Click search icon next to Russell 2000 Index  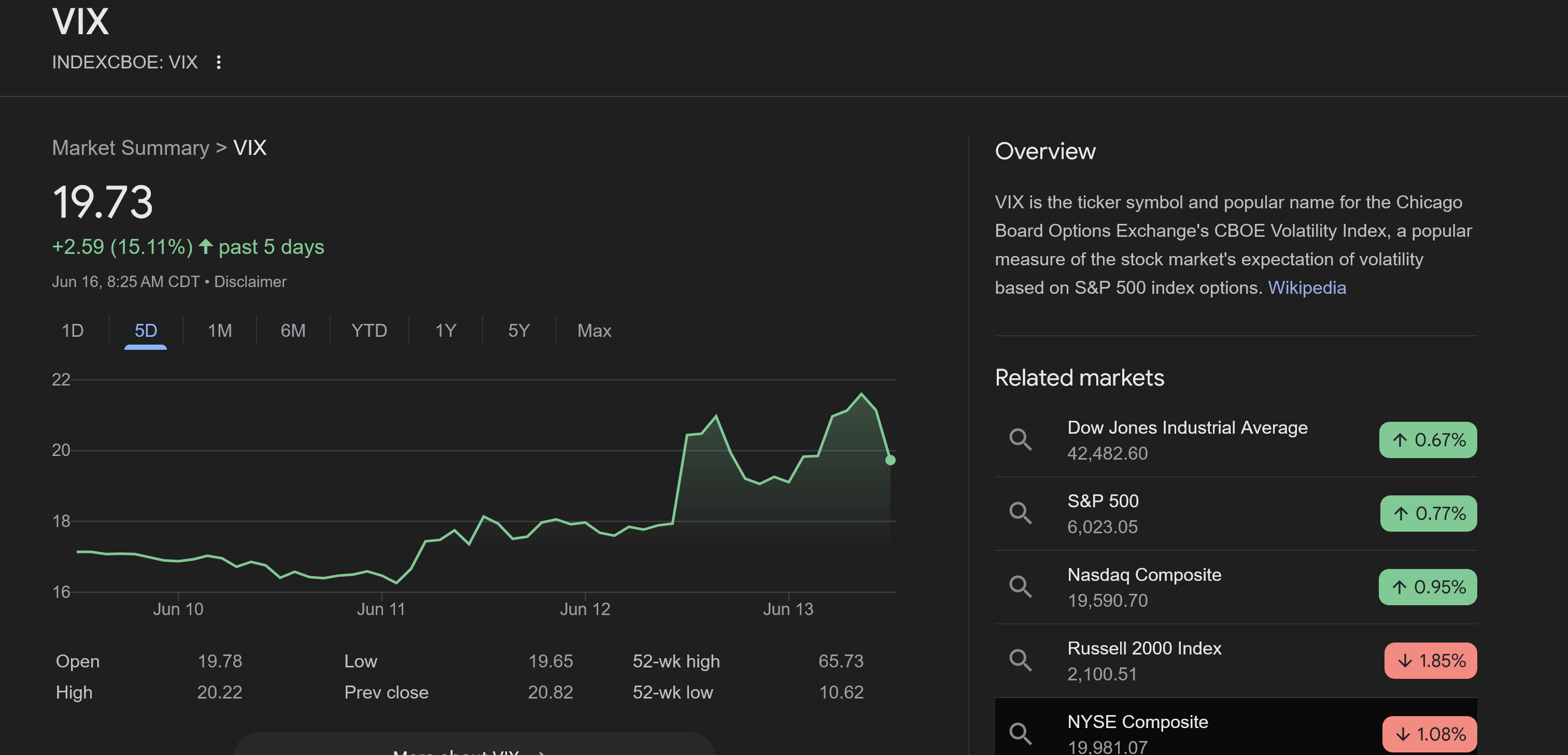click(1020, 660)
